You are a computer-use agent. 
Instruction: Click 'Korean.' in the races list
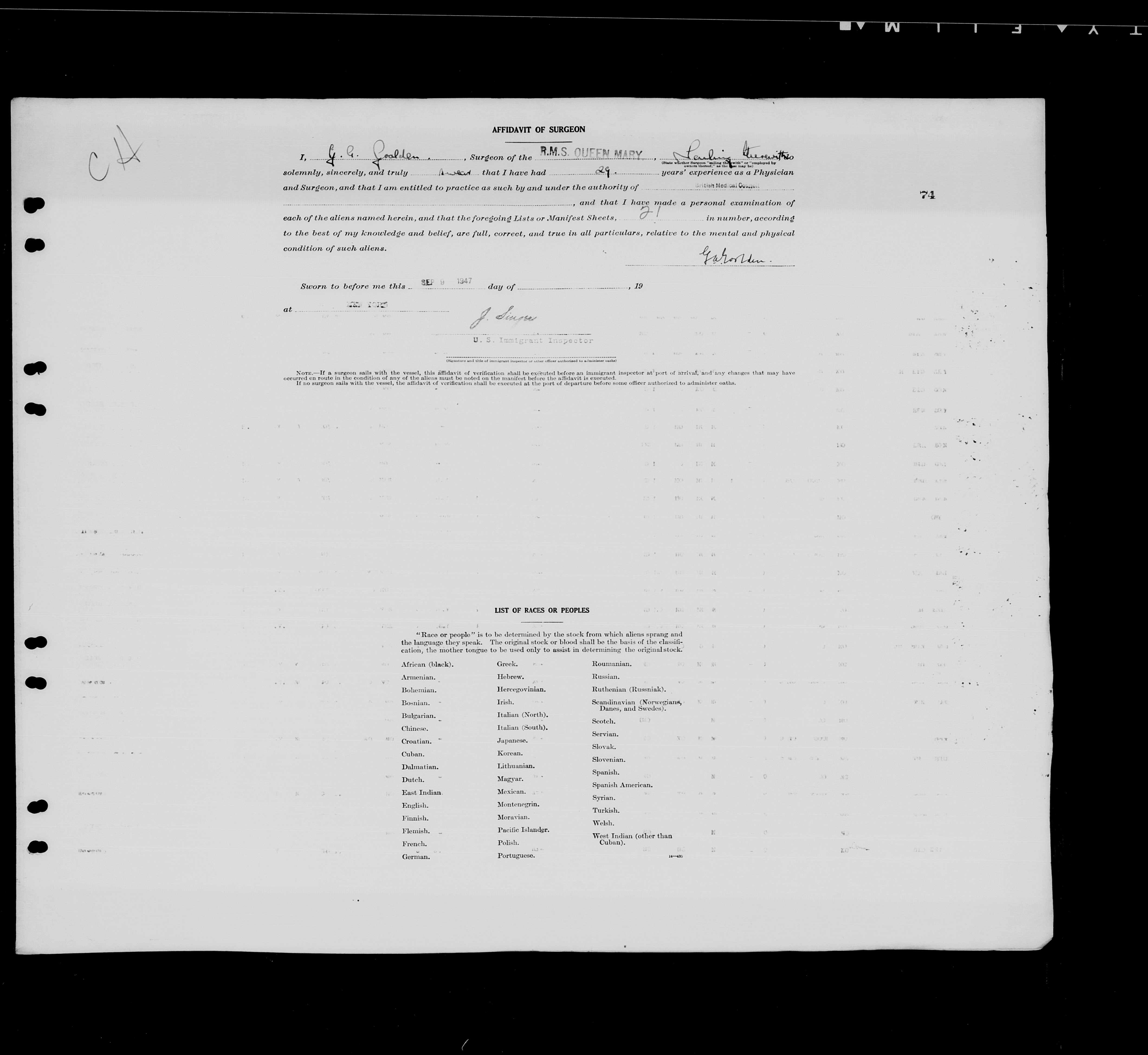(510, 754)
